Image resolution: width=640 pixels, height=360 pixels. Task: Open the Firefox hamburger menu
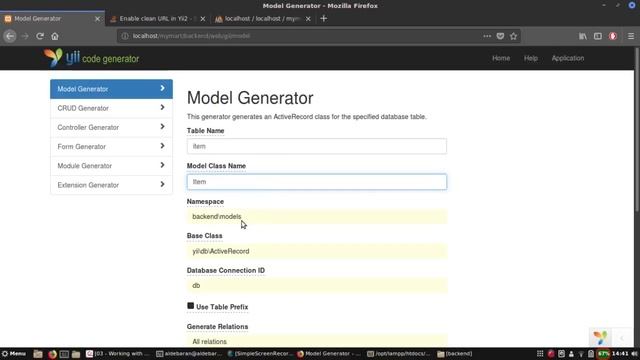pyautogui.click(x=631, y=36)
